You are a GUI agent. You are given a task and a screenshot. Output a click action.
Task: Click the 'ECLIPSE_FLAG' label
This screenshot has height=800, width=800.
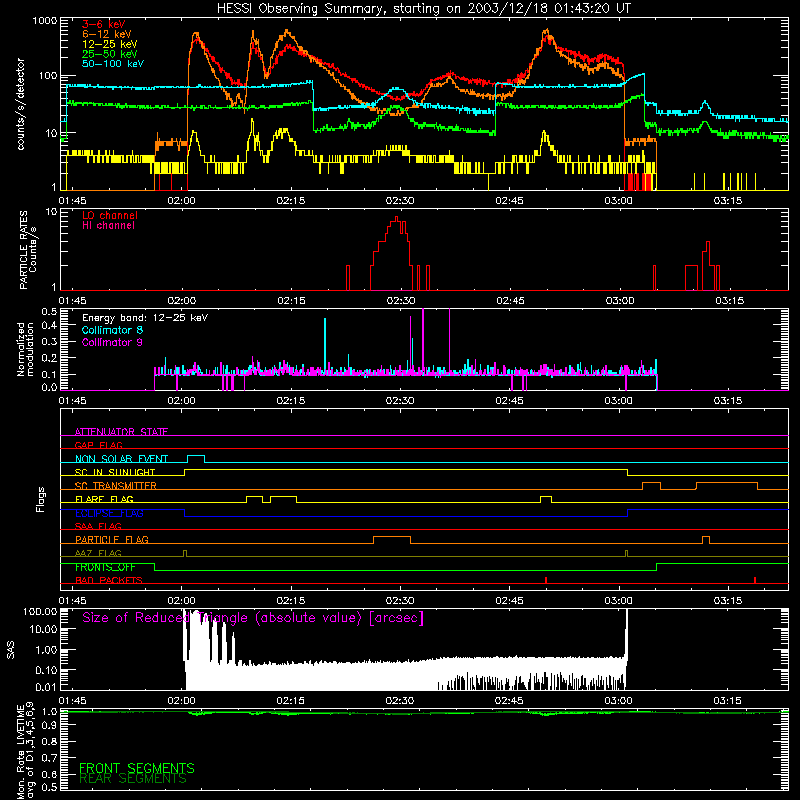(109, 513)
